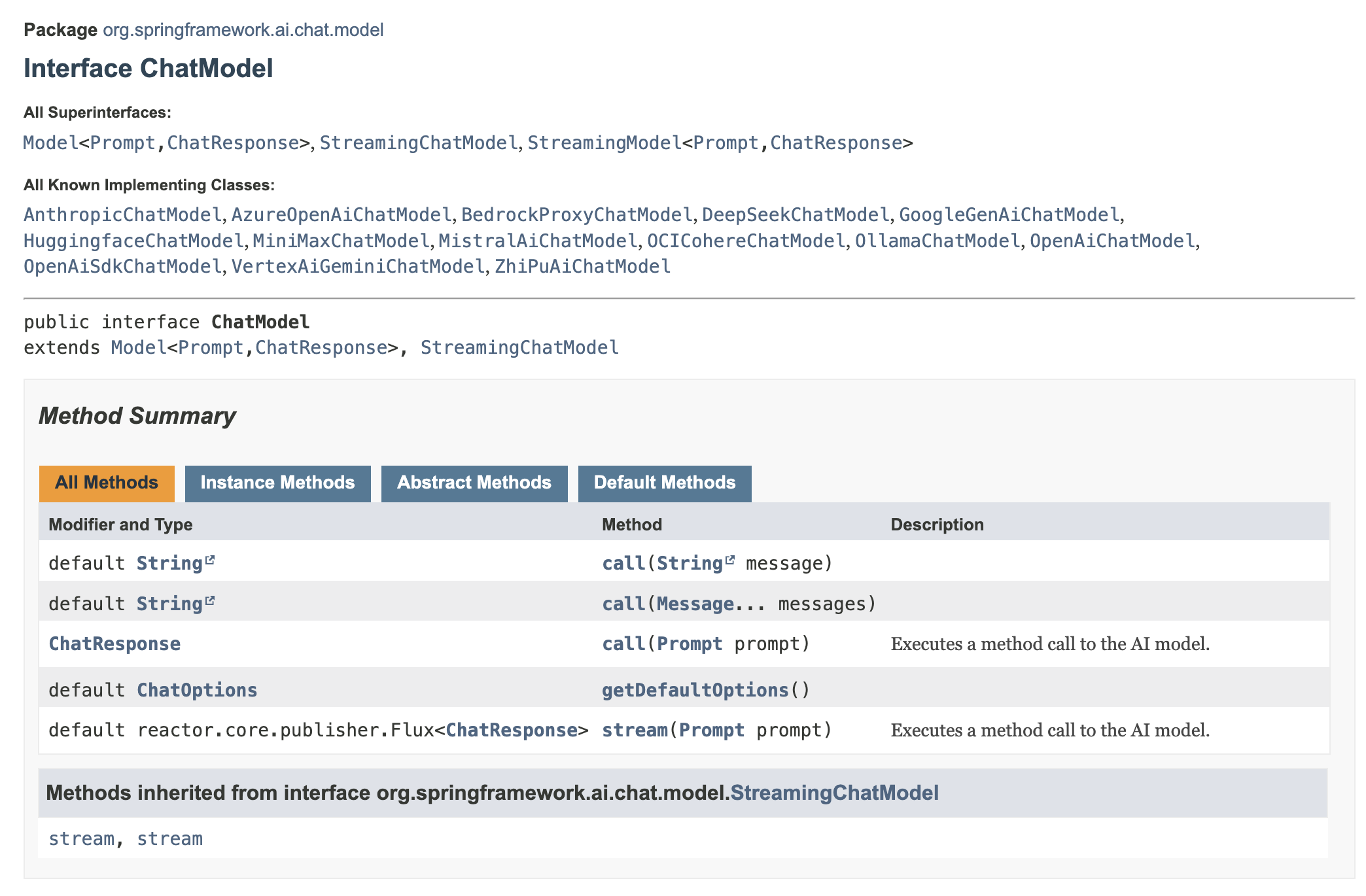Viewport: 1366px width, 896px height.
Task: Go to the ZhiPuAiChatModel class page
Action: [582, 266]
